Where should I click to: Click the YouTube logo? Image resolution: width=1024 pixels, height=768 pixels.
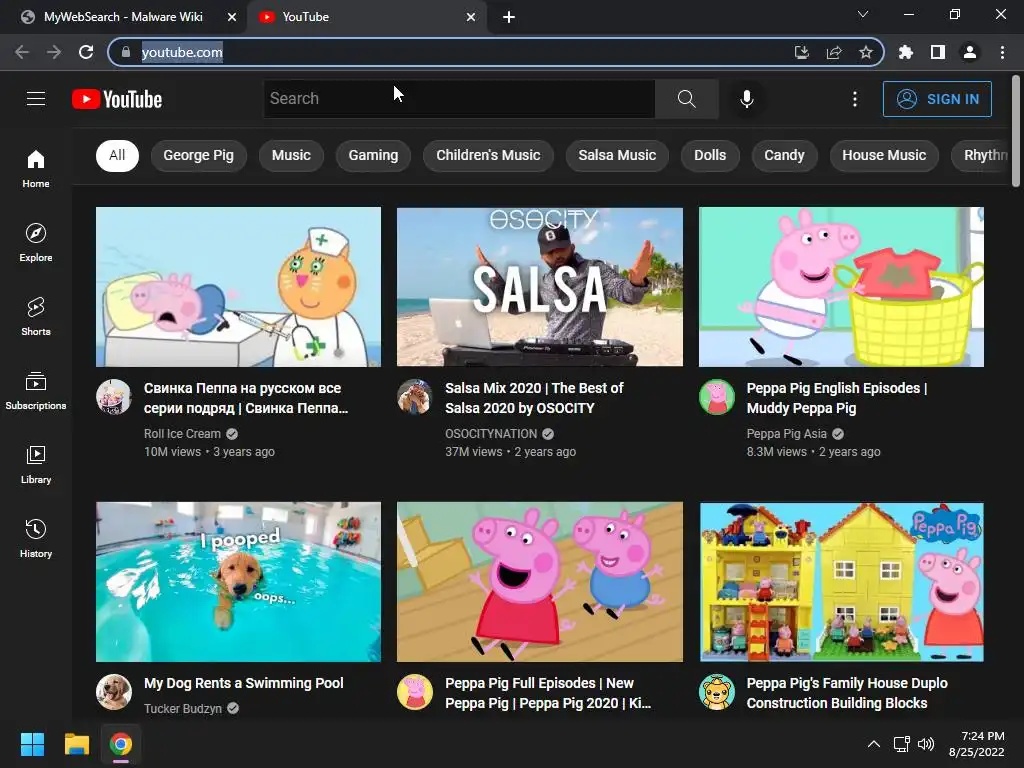(x=117, y=99)
